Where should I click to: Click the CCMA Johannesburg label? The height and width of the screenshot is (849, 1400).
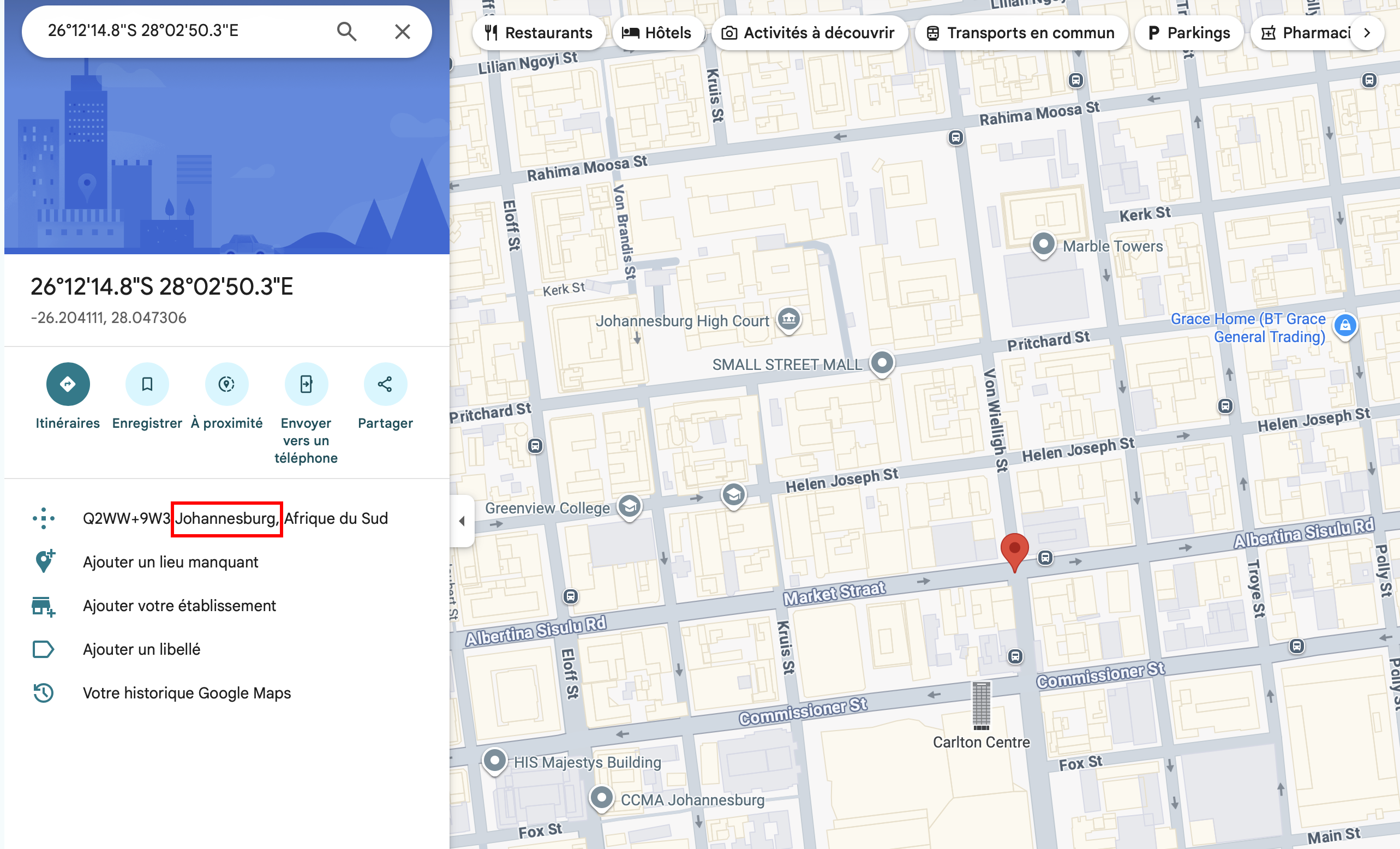pyautogui.click(x=692, y=800)
